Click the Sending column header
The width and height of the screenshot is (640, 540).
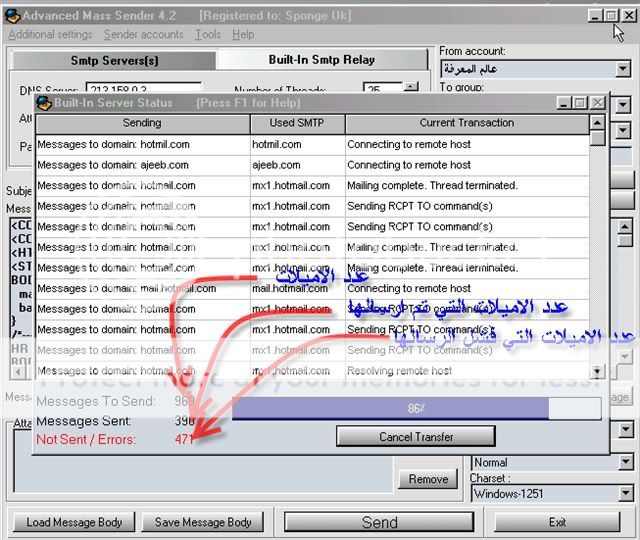[142, 124]
